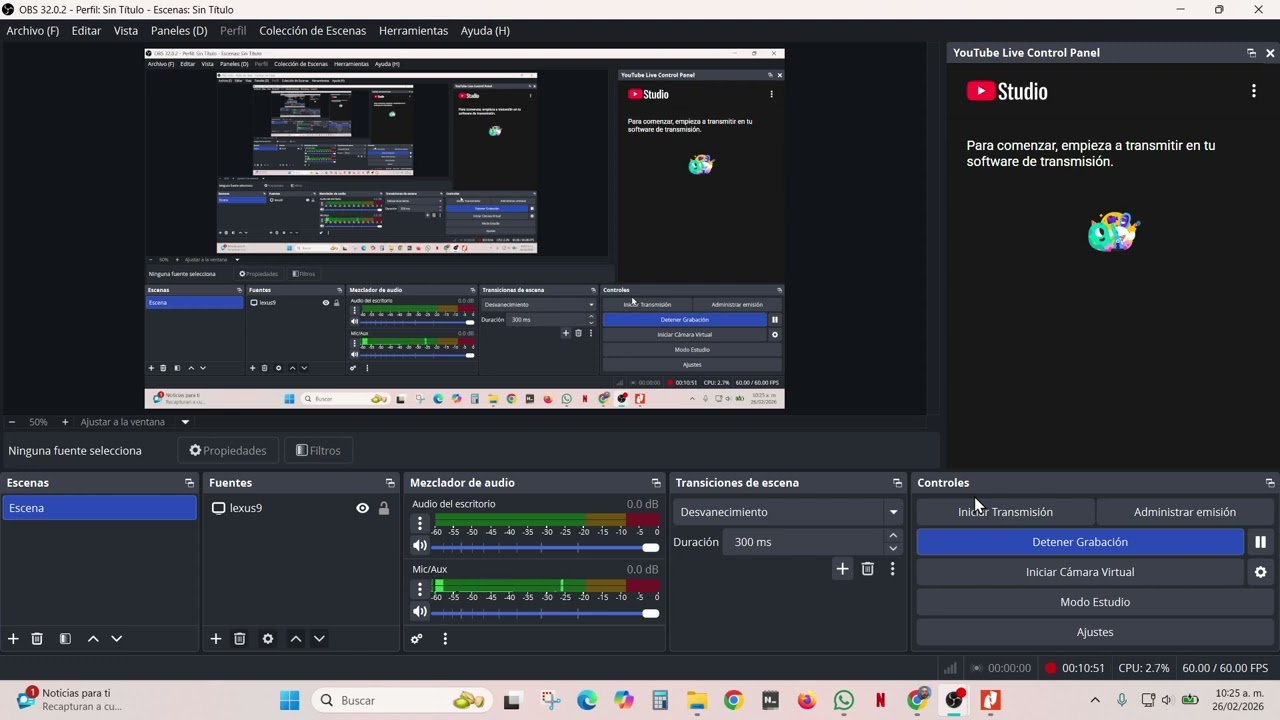
Task: Remove the scene transition with trash icon
Action: 868,569
